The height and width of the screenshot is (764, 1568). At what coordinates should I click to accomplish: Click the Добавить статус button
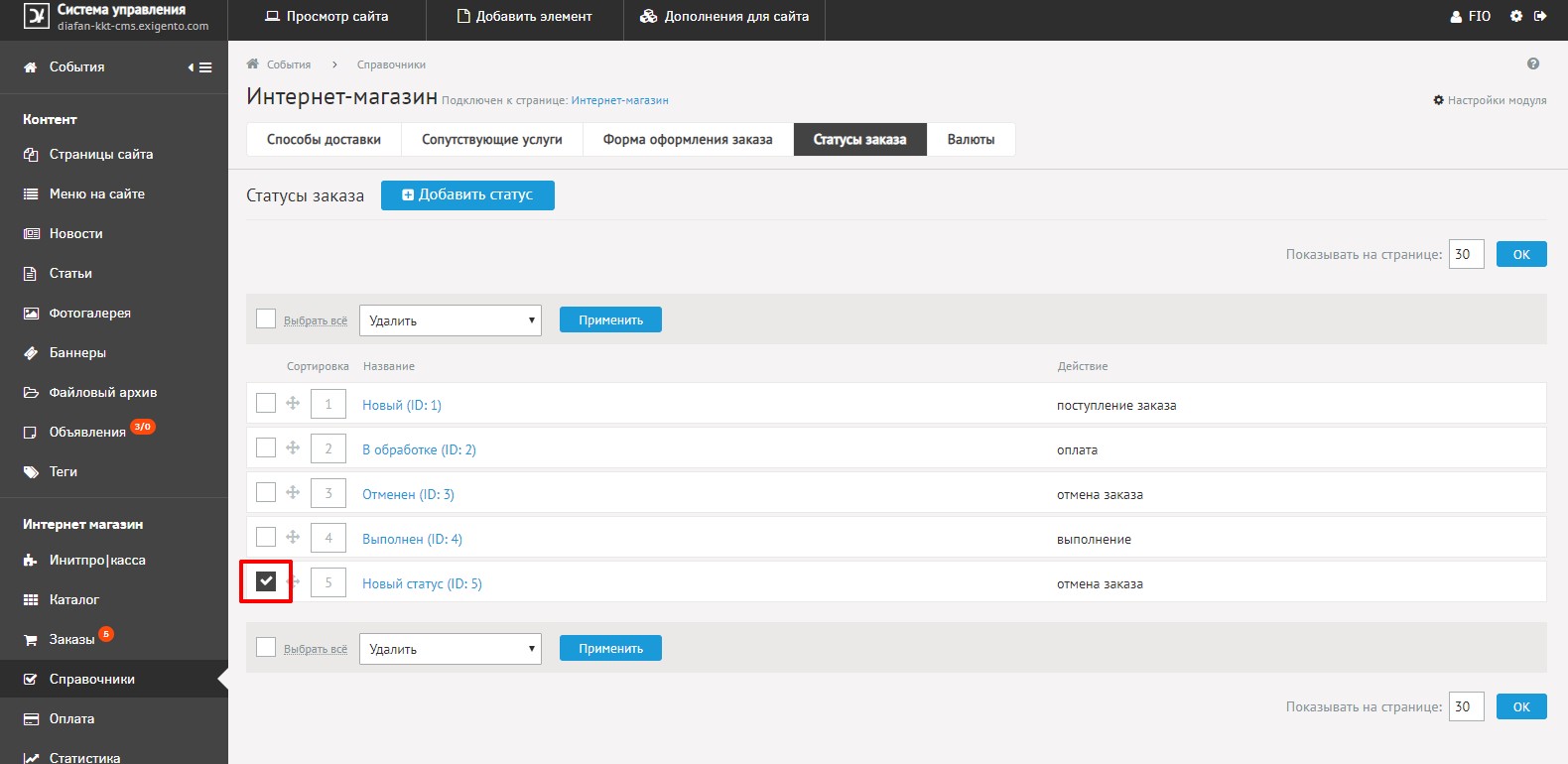point(467,194)
